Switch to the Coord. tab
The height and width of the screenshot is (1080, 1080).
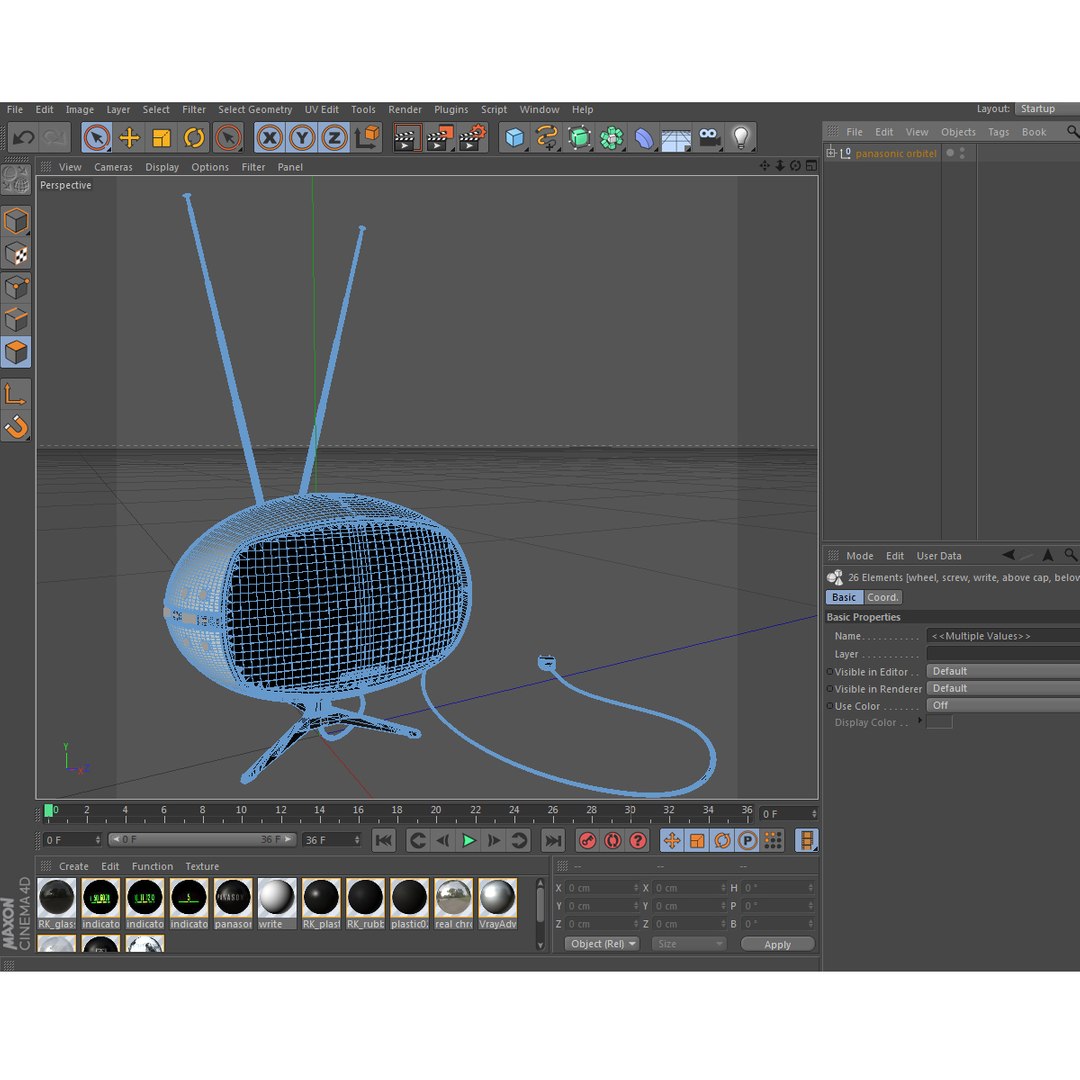click(x=882, y=598)
